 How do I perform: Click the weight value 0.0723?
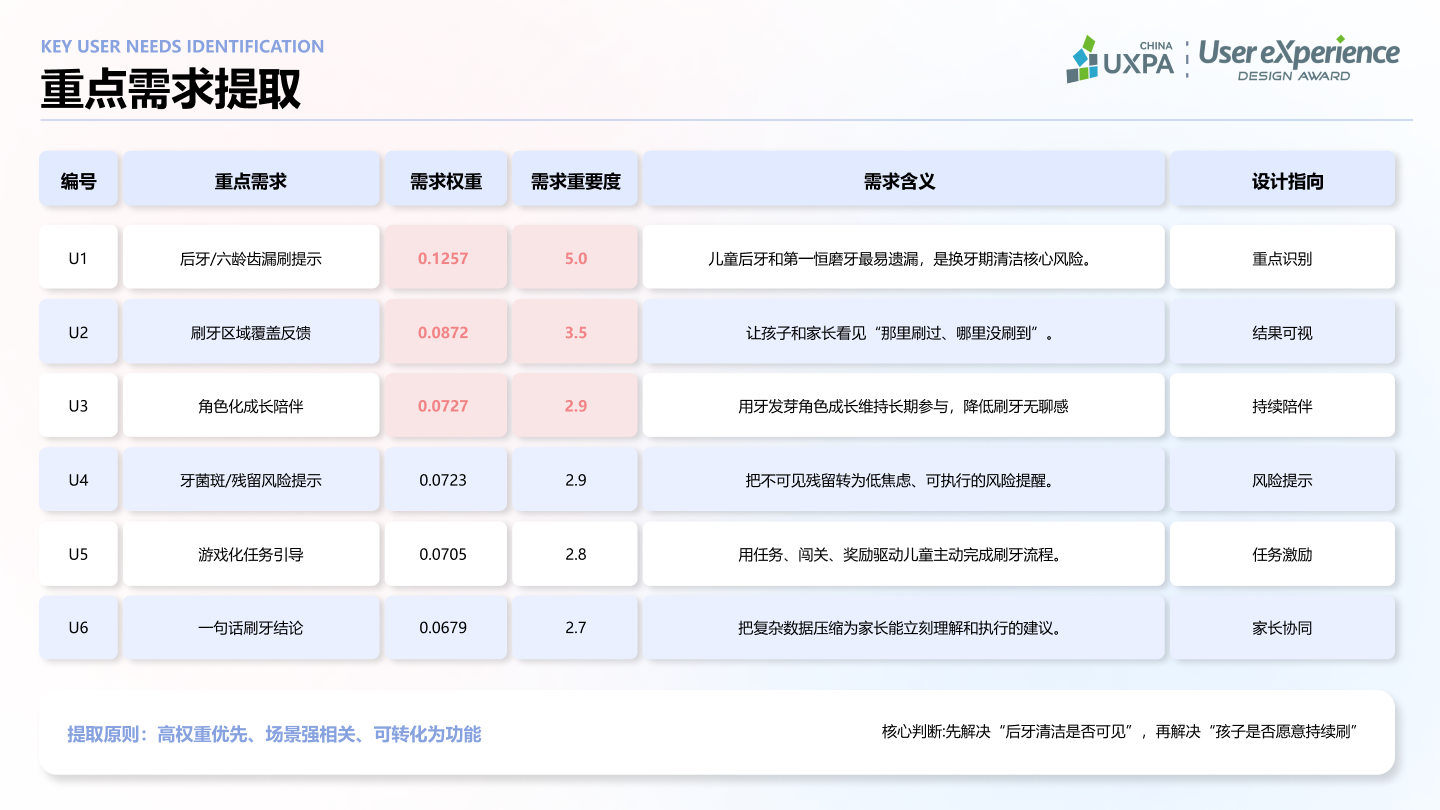click(443, 480)
